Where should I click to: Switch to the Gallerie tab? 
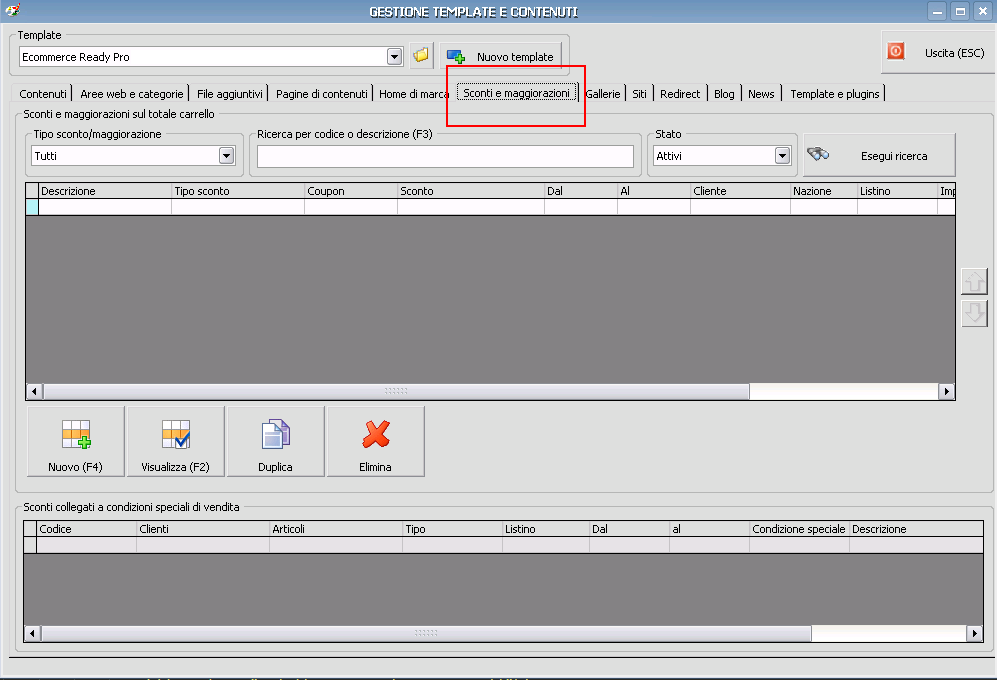(603, 94)
